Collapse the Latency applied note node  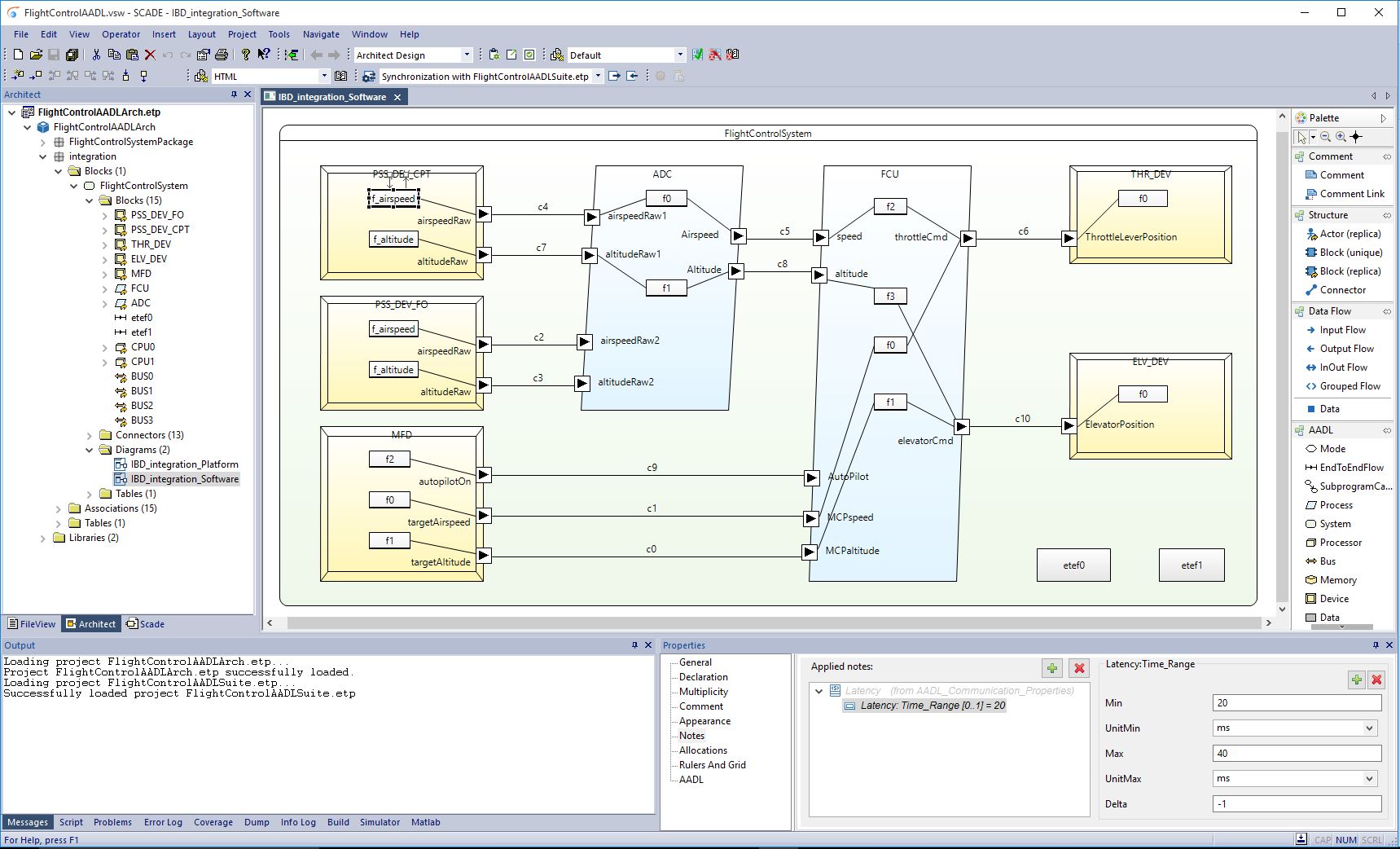(818, 691)
